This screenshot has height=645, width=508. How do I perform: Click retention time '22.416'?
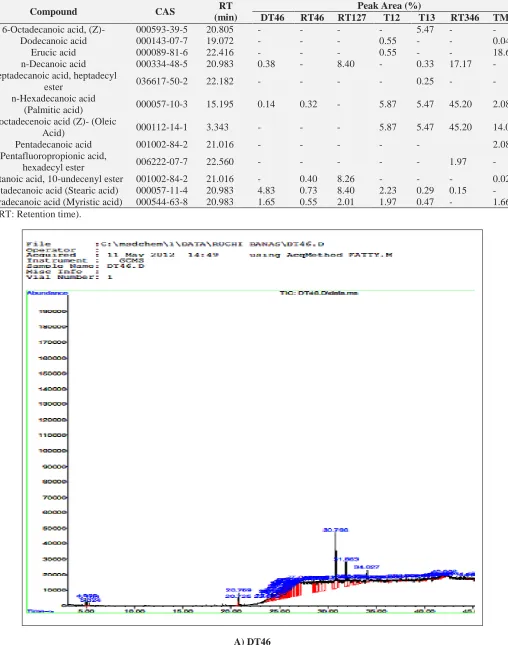coord(220,52)
